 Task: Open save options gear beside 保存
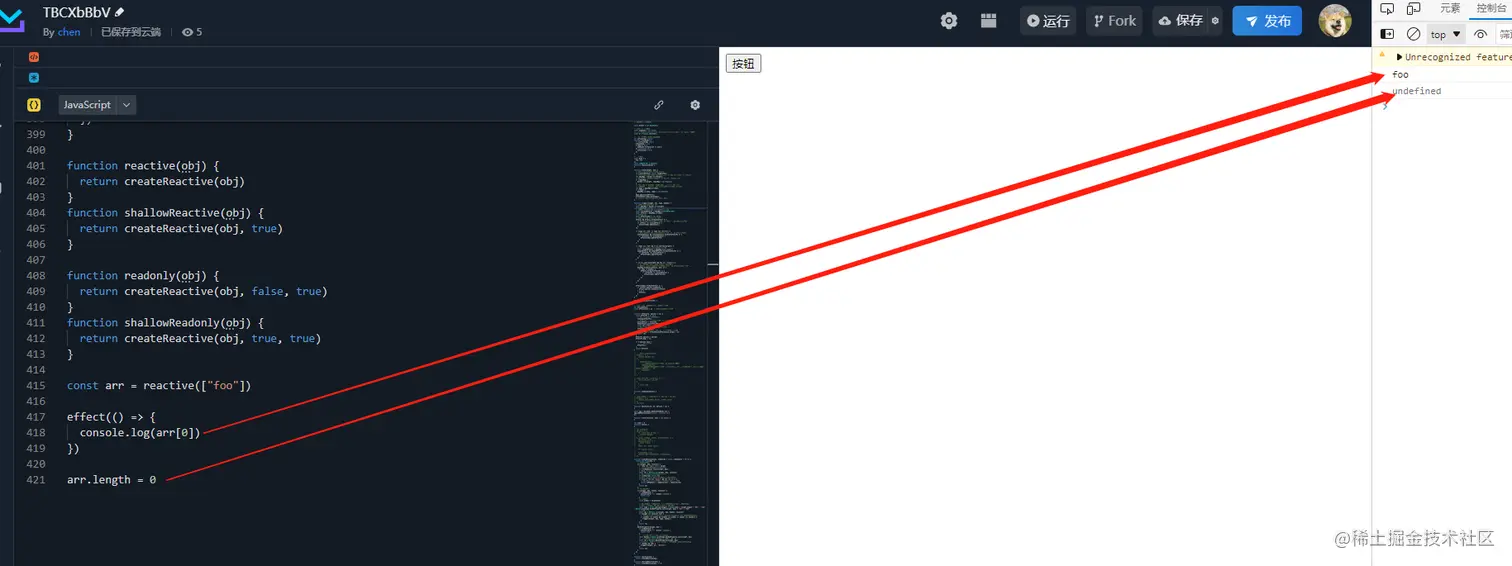tap(1215, 21)
